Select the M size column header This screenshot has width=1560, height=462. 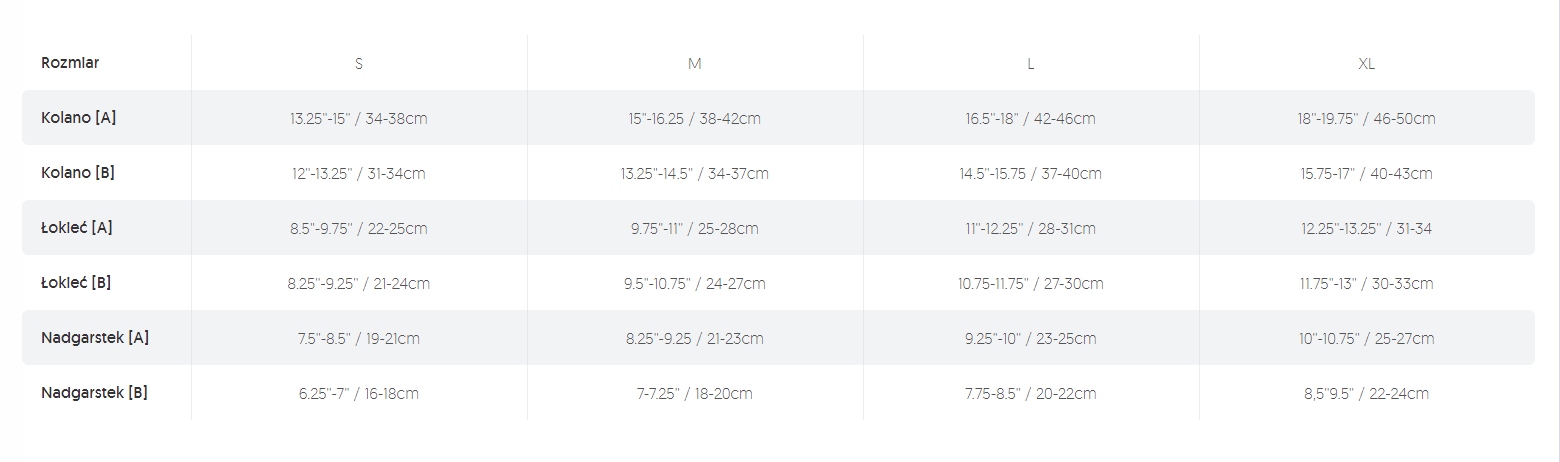[695, 63]
